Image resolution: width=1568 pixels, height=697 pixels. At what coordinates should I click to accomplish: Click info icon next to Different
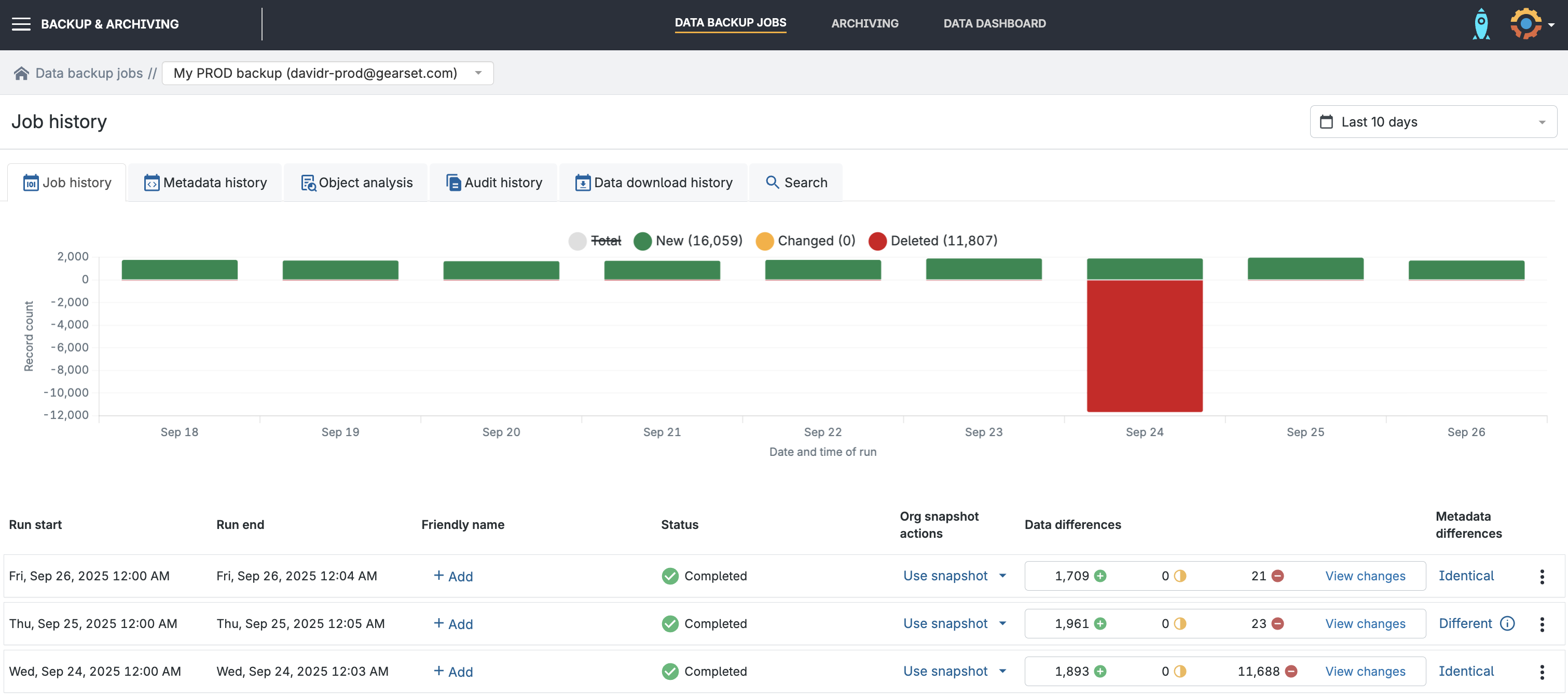pyautogui.click(x=1507, y=623)
